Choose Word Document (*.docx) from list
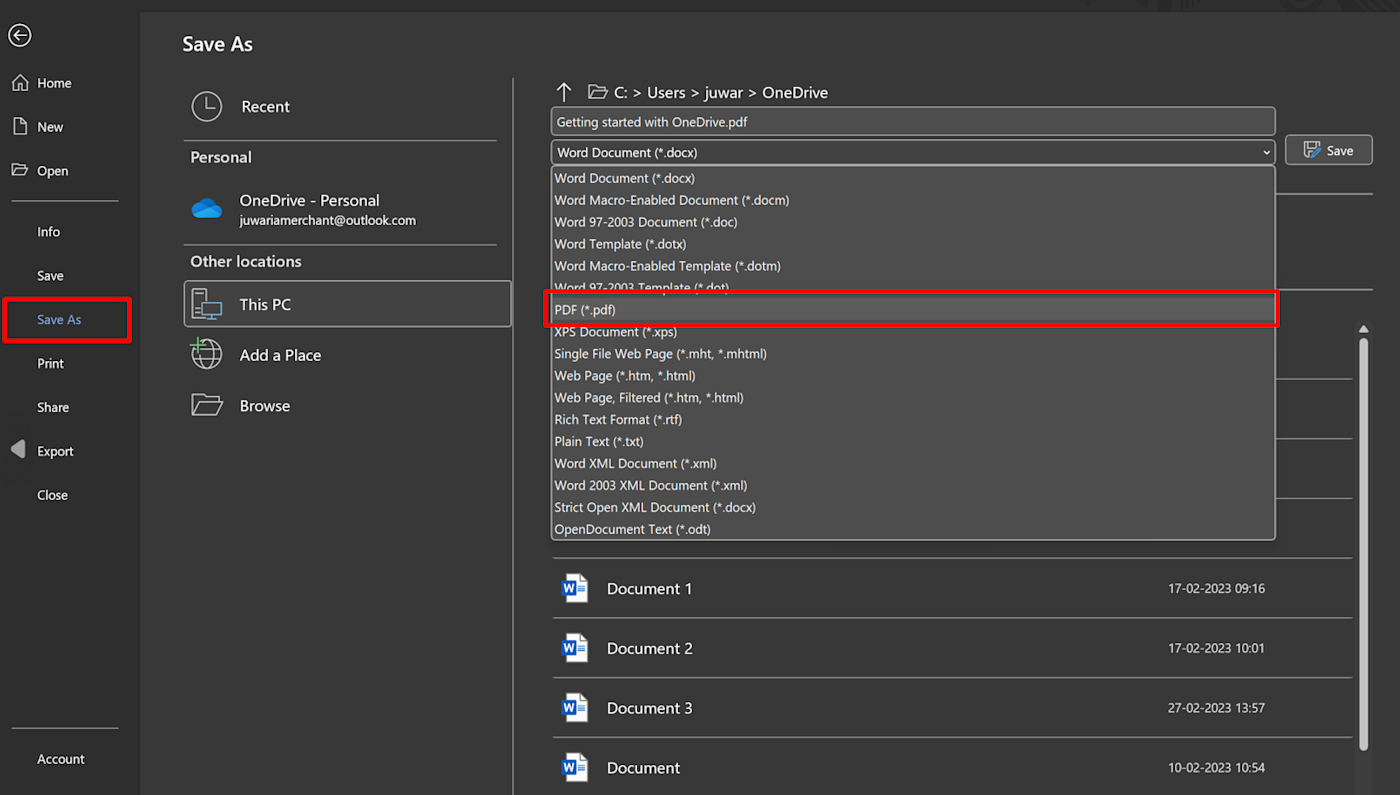This screenshot has width=1400, height=795. click(x=913, y=178)
